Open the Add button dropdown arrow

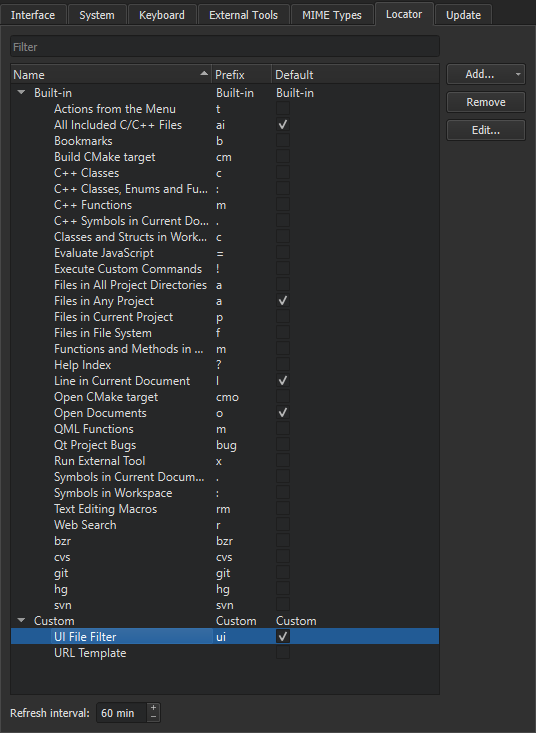pyautogui.click(x=518, y=74)
